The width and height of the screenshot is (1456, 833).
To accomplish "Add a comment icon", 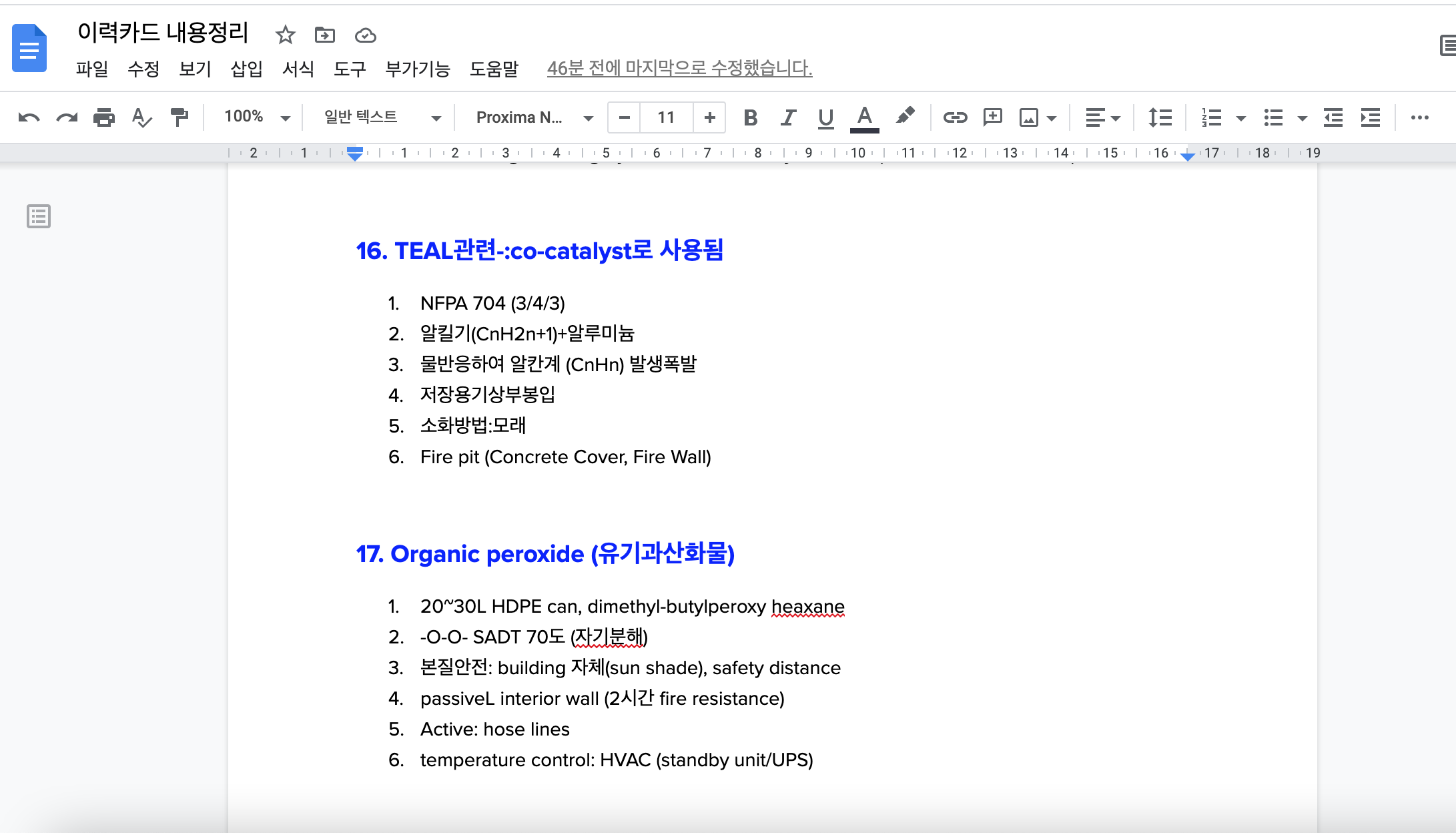I will tap(992, 117).
